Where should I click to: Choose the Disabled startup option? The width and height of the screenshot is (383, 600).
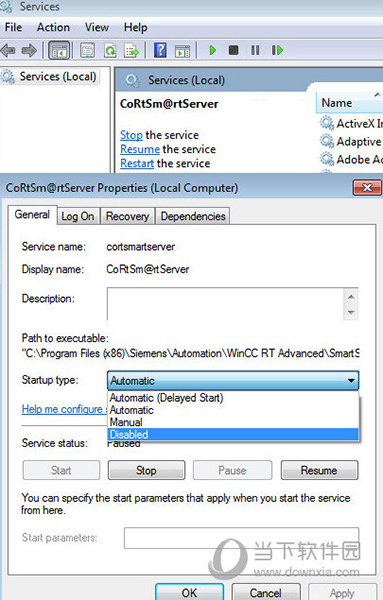pos(233,435)
